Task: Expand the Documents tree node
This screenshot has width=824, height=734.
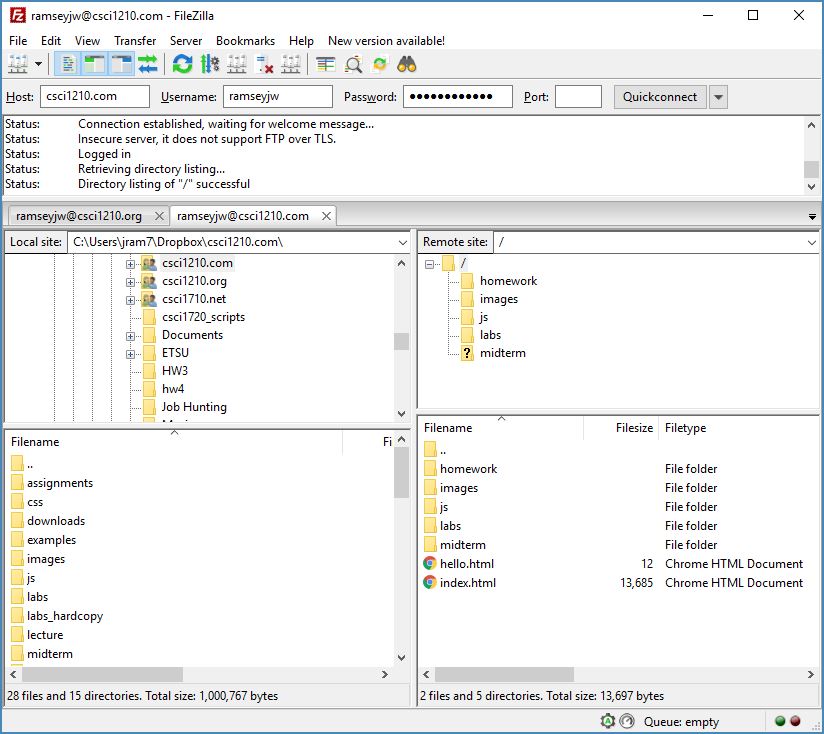Action: click(130, 336)
